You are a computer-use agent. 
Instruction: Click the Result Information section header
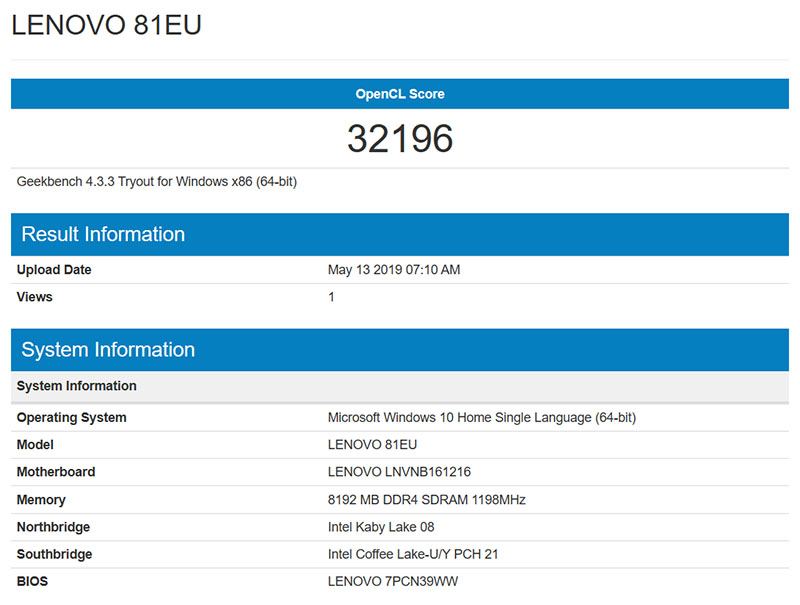coord(400,234)
